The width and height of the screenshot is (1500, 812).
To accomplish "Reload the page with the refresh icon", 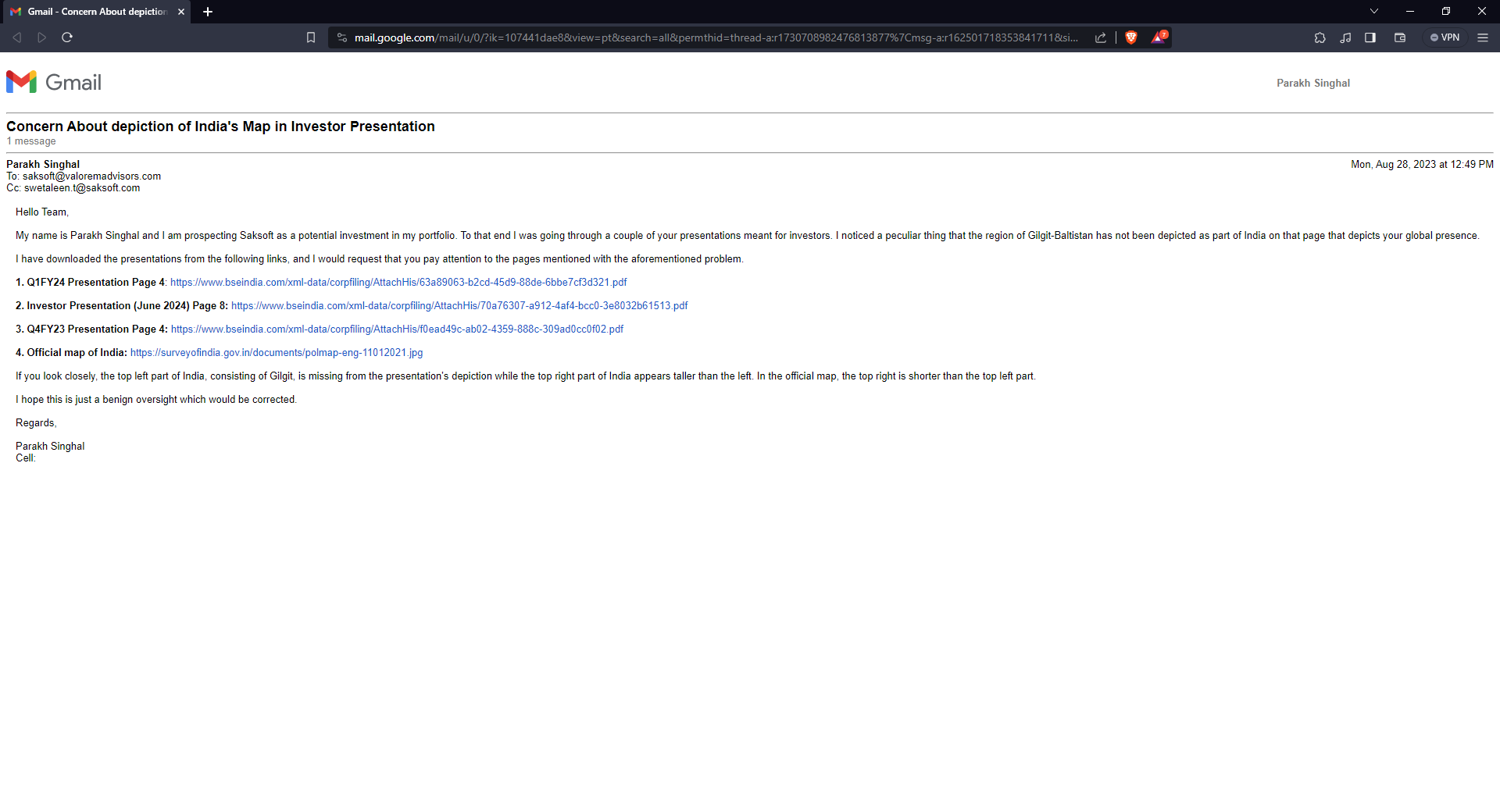I will tap(67, 37).
